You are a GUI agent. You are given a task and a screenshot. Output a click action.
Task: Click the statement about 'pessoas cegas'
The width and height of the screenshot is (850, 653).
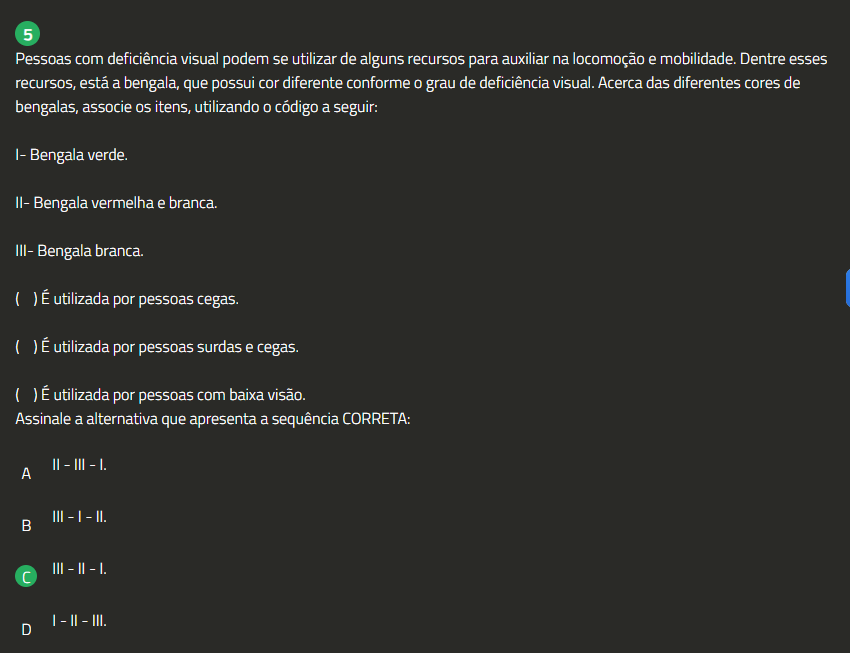pos(127,299)
